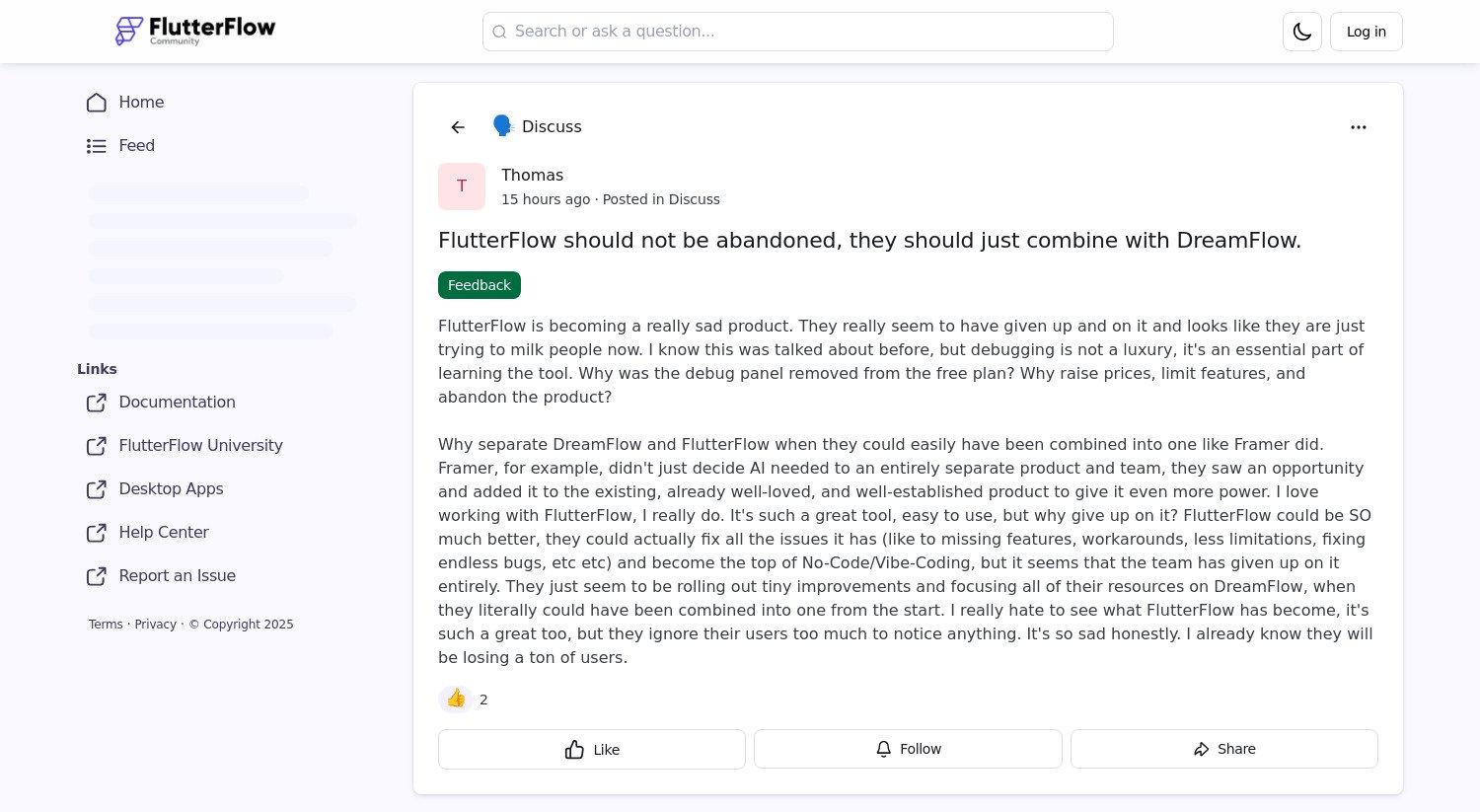This screenshot has width=1480, height=812.
Task: Open the three-dot post options menu
Action: (x=1359, y=127)
